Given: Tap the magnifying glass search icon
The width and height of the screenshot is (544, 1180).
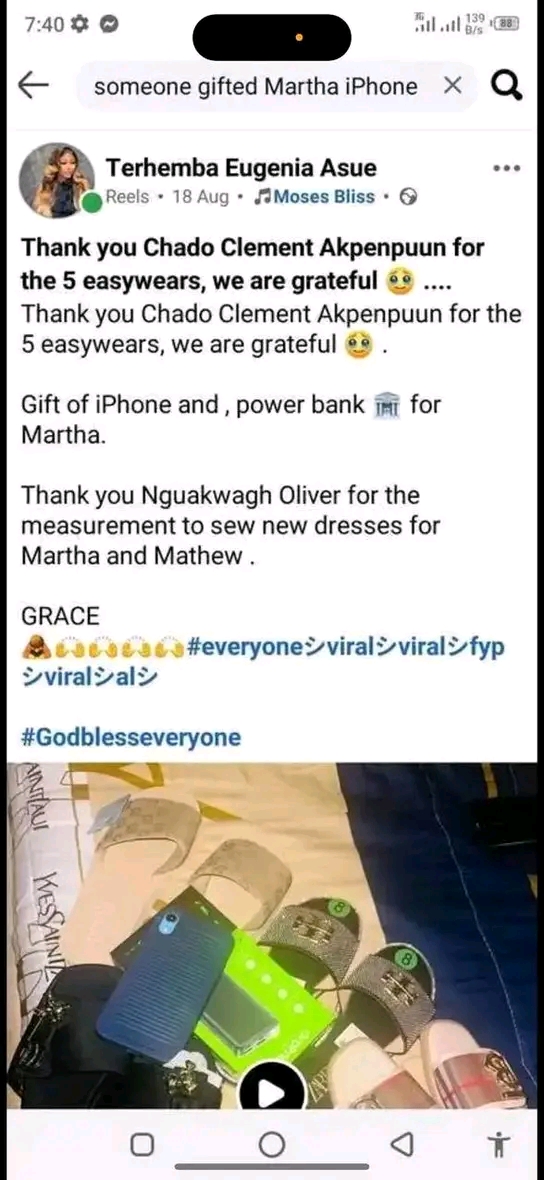Looking at the screenshot, I should click(x=507, y=86).
